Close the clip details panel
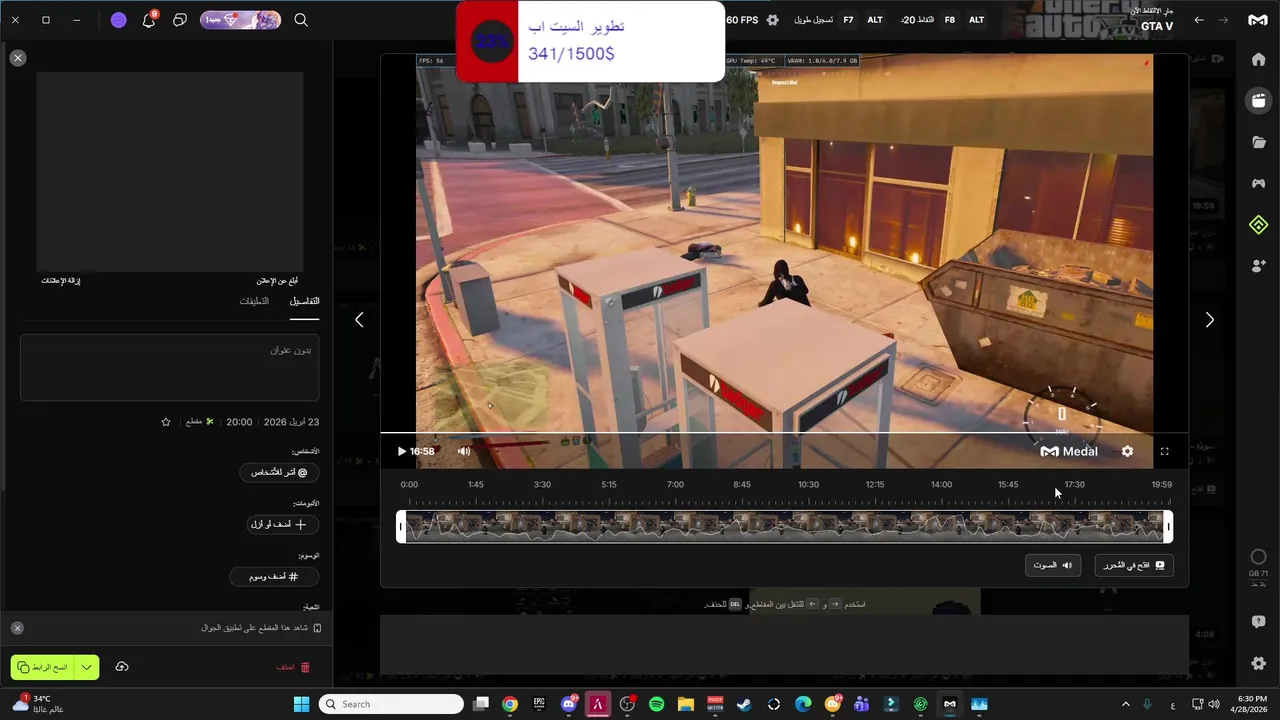This screenshot has width=1280, height=720. point(17,58)
